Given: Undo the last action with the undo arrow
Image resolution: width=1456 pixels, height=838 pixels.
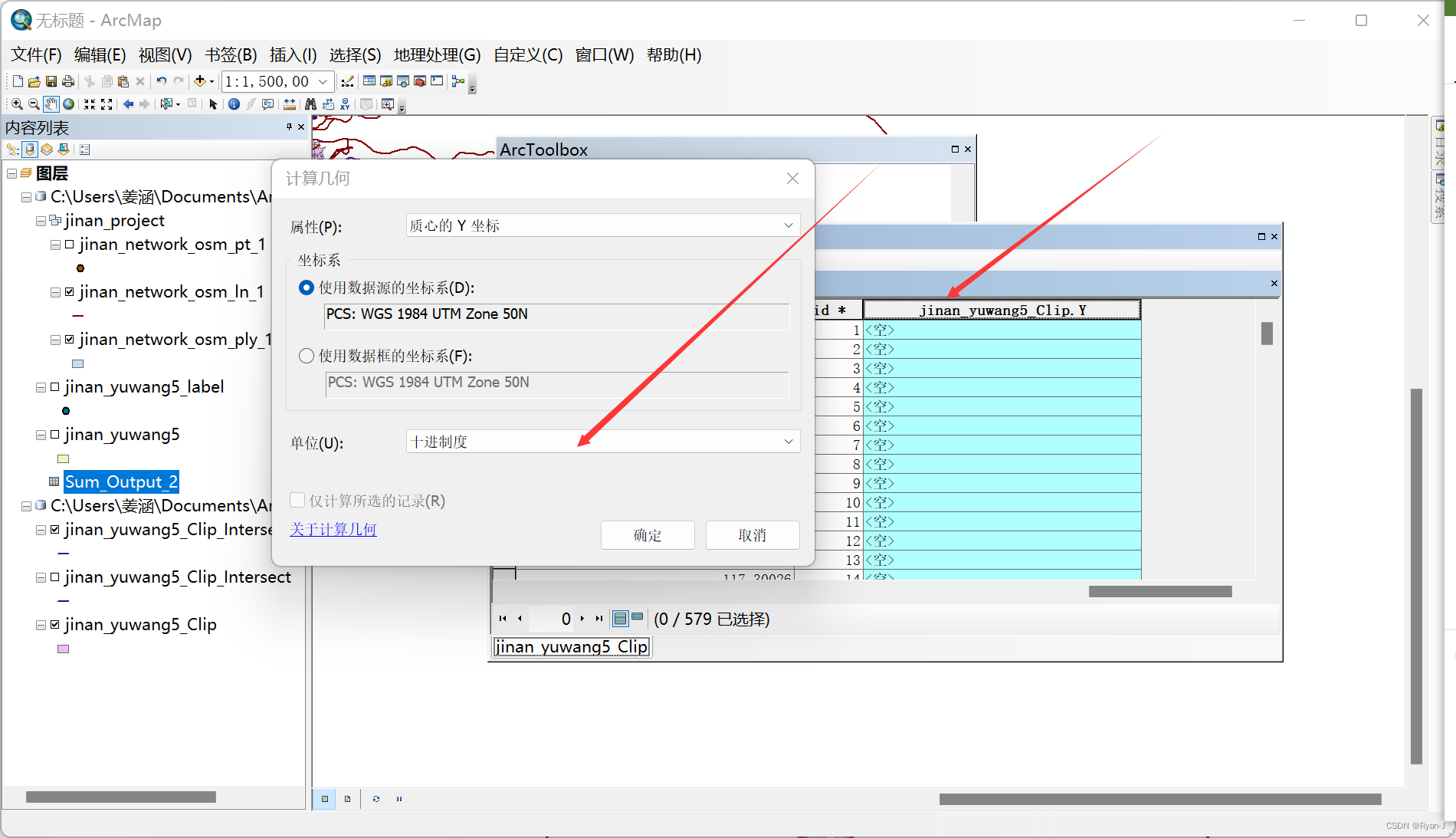Looking at the screenshot, I should pyautogui.click(x=161, y=81).
